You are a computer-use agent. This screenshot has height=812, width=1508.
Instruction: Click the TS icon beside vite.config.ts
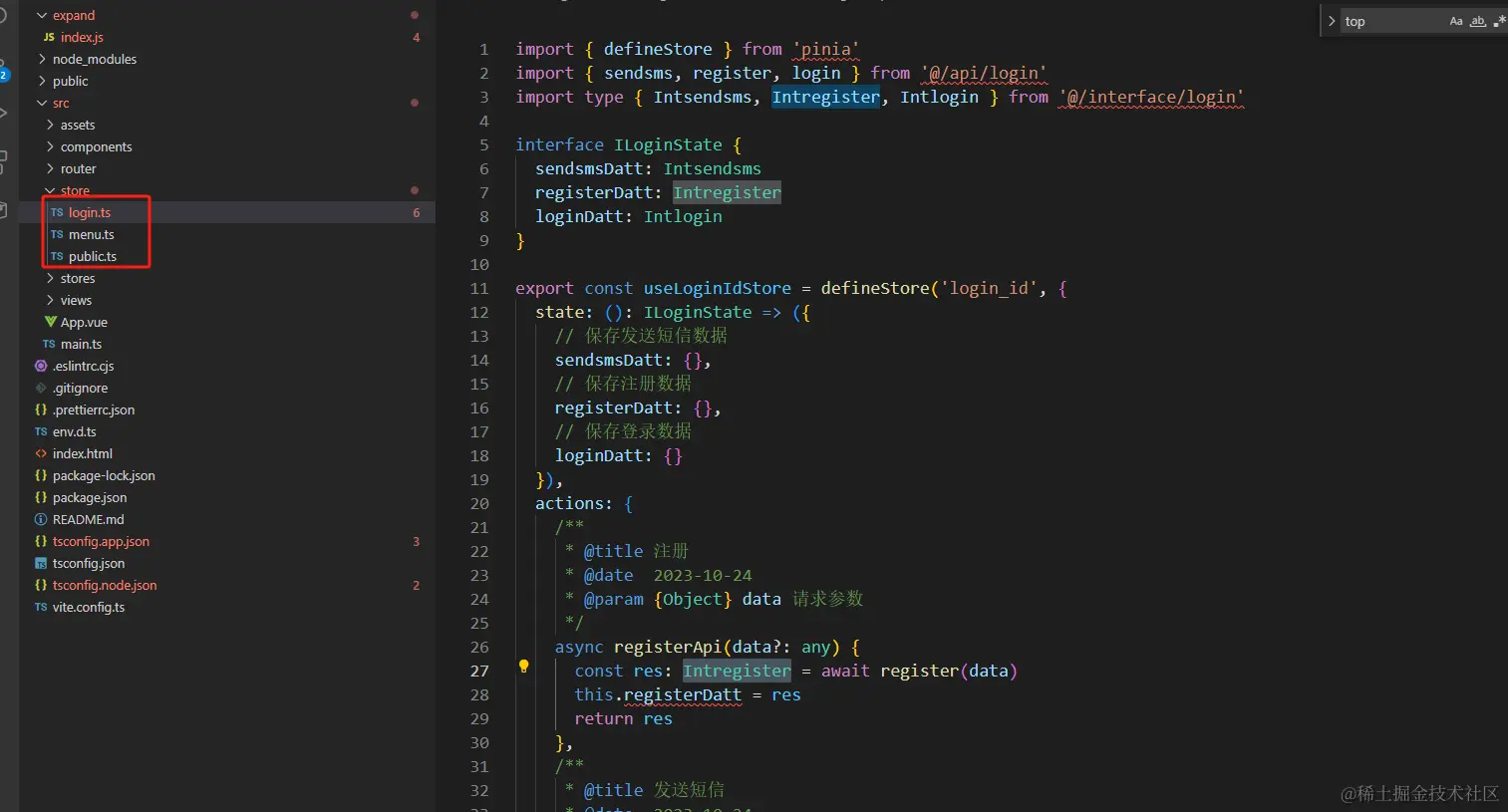[41, 607]
